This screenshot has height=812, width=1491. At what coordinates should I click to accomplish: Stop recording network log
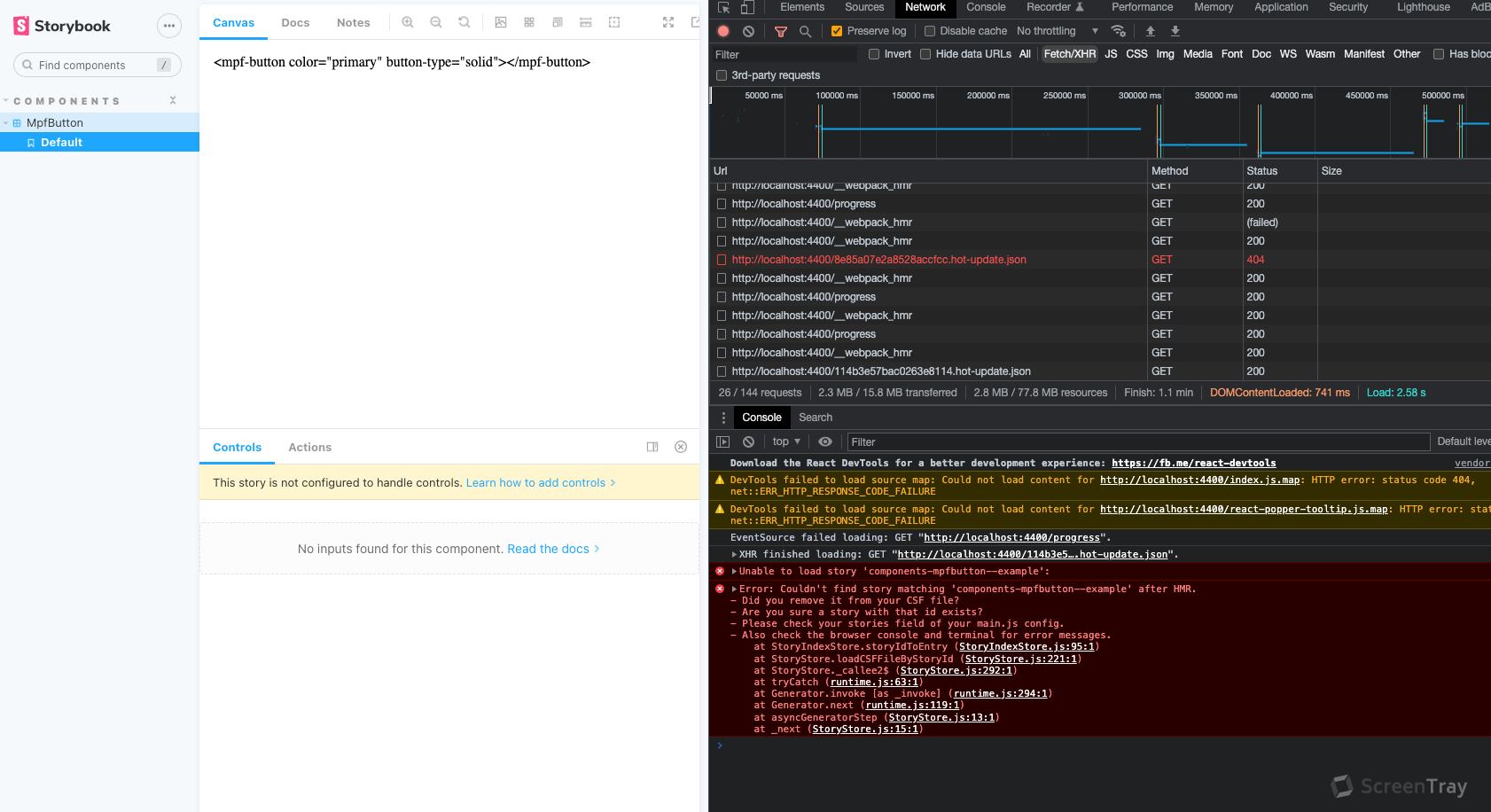[722, 30]
